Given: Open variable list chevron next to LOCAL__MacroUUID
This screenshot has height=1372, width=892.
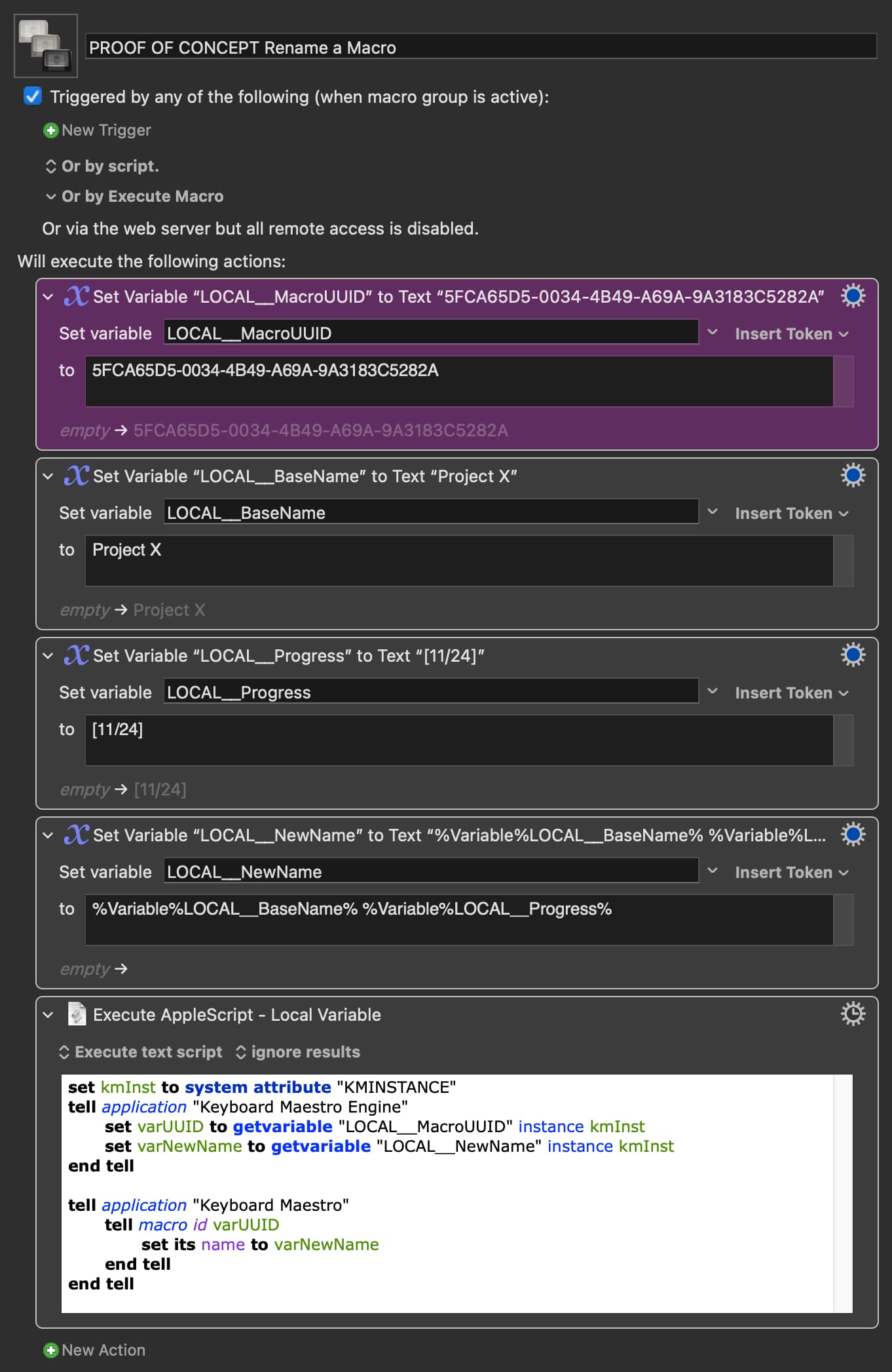Looking at the screenshot, I should click(x=713, y=333).
